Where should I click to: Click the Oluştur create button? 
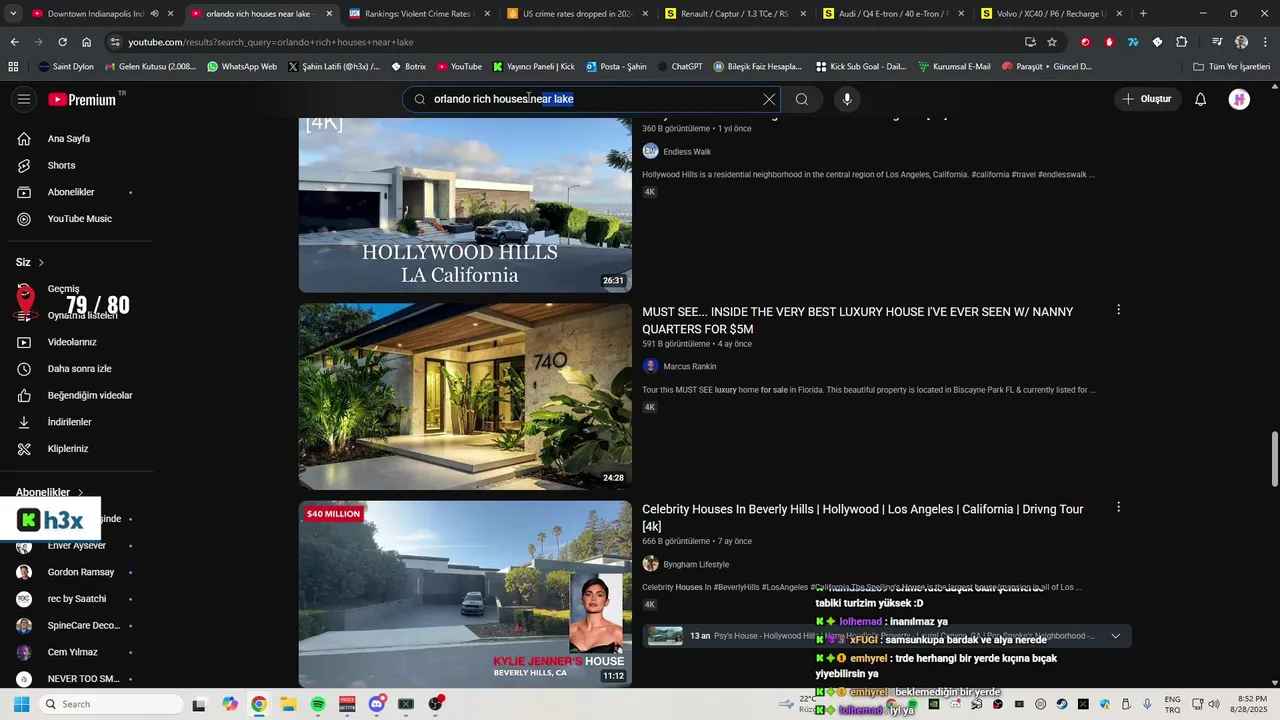pyautogui.click(x=1147, y=99)
